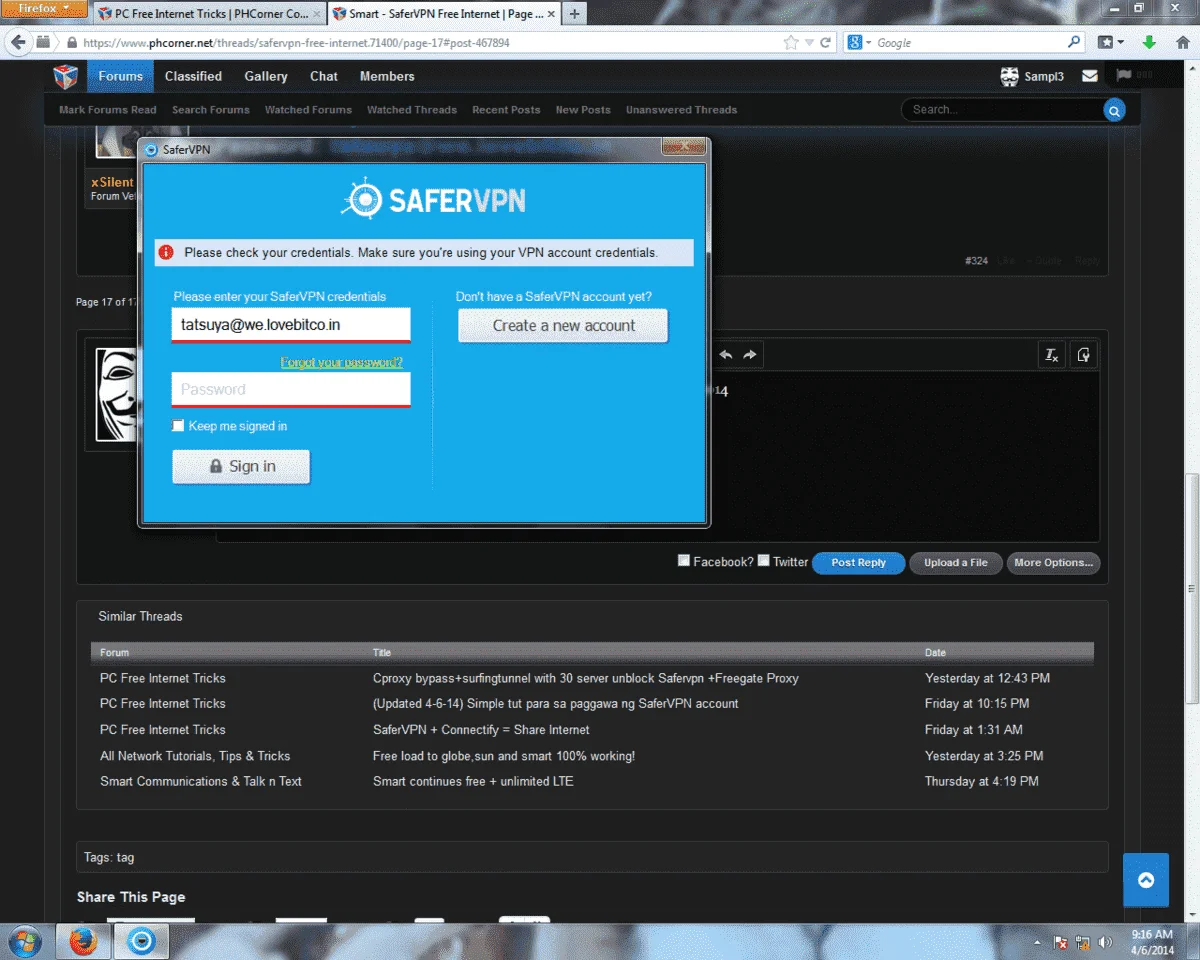Viewport: 1200px width, 960px height.
Task: Click the redo arrow in reply editor
Action: point(750,355)
